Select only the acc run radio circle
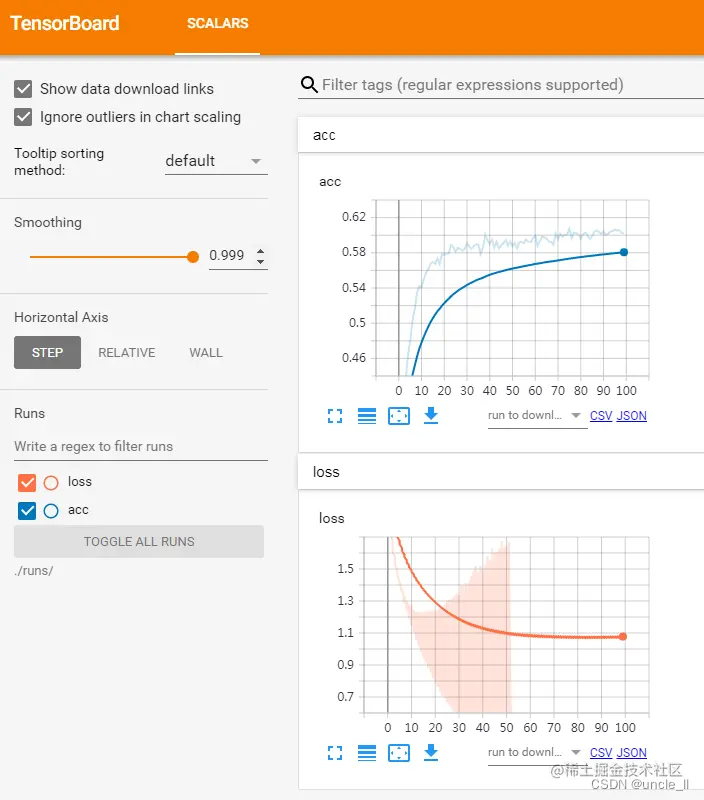 coord(51,510)
